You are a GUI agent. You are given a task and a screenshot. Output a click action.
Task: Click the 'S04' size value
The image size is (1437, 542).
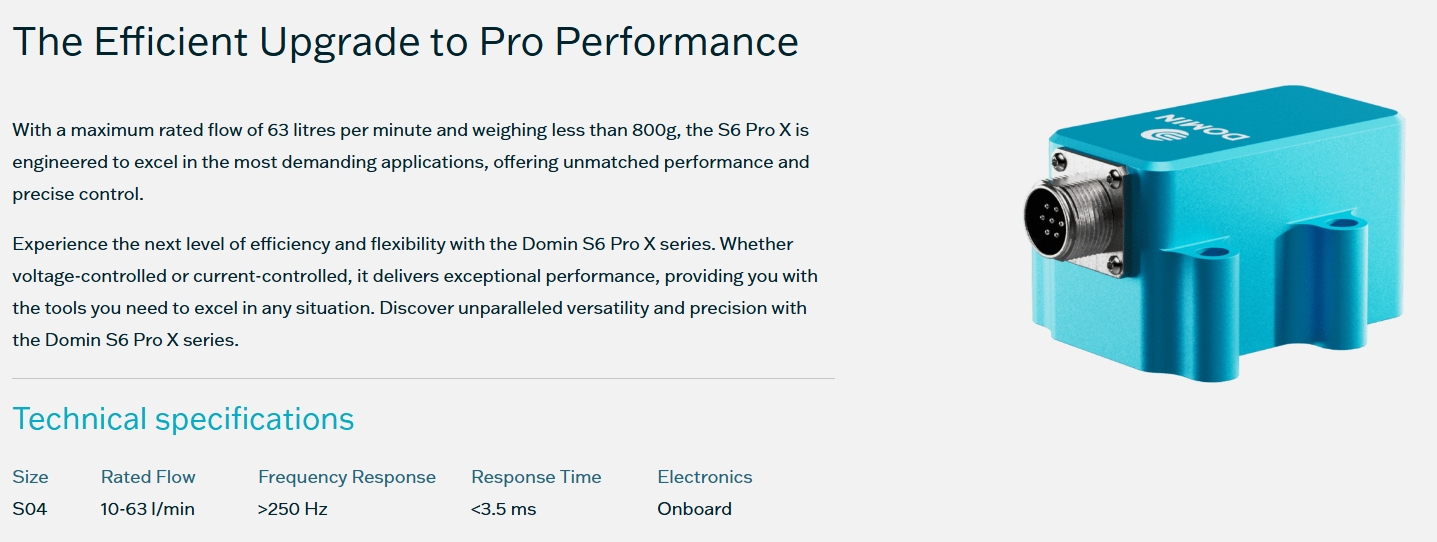30,509
